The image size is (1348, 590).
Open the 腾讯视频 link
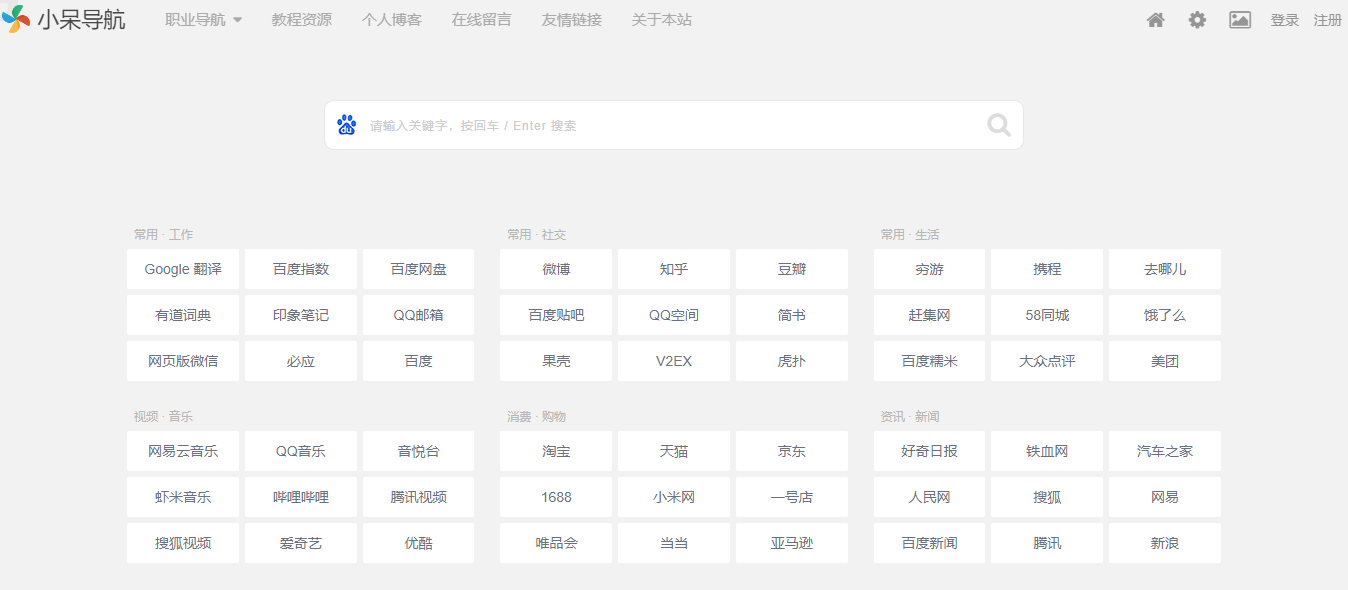click(x=419, y=497)
